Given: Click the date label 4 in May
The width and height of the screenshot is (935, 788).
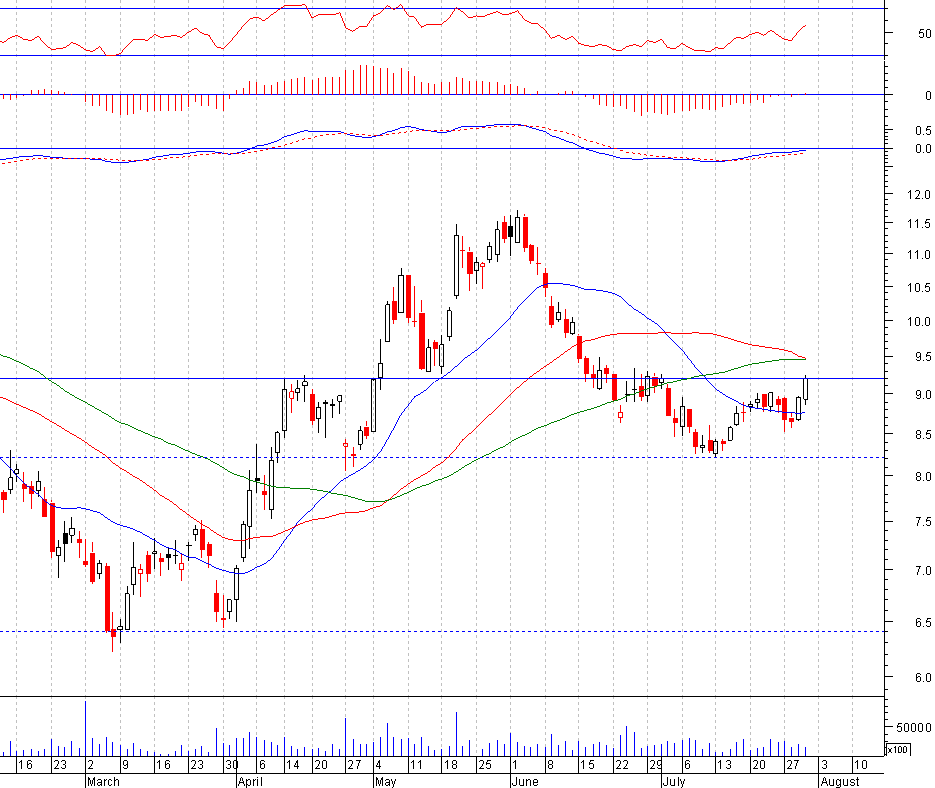Looking at the screenshot, I should (379, 765).
